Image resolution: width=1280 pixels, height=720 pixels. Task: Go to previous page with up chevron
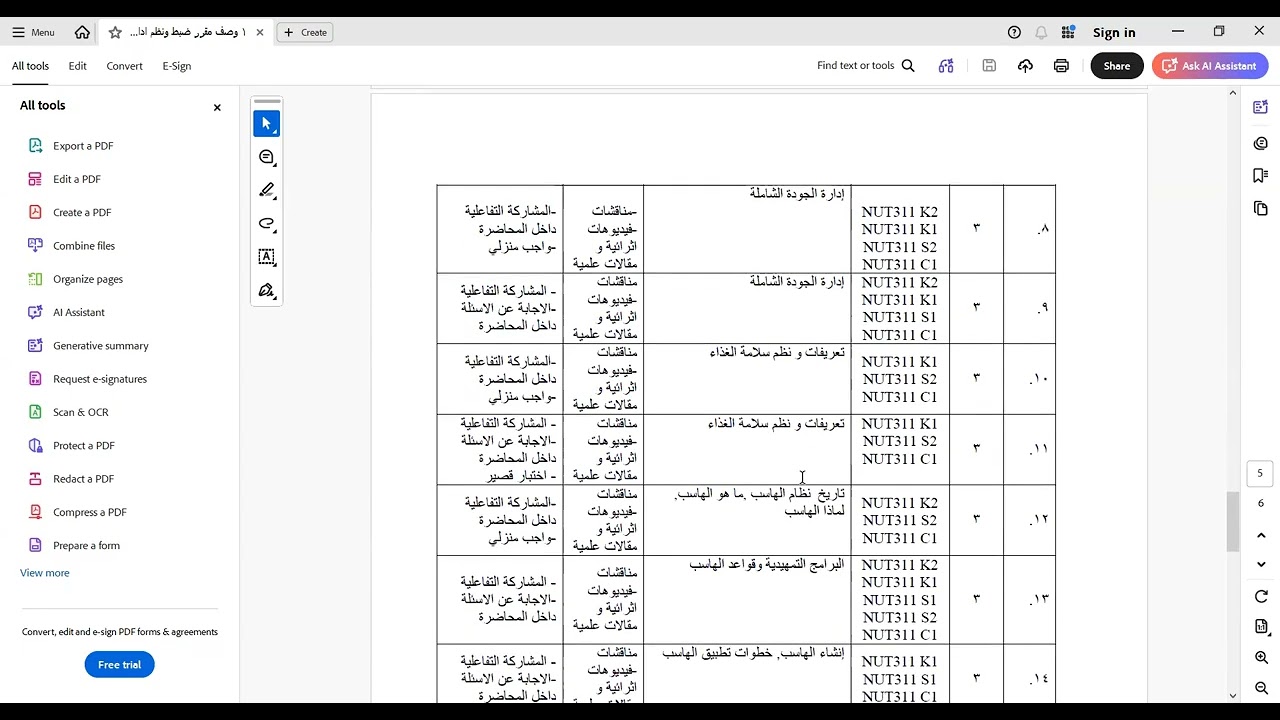click(x=1261, y=536)
